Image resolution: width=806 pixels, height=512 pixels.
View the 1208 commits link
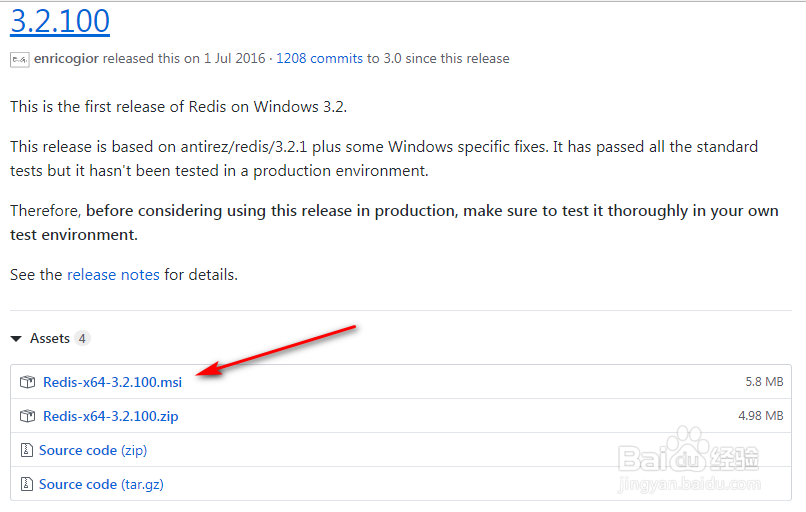[319, 59]
